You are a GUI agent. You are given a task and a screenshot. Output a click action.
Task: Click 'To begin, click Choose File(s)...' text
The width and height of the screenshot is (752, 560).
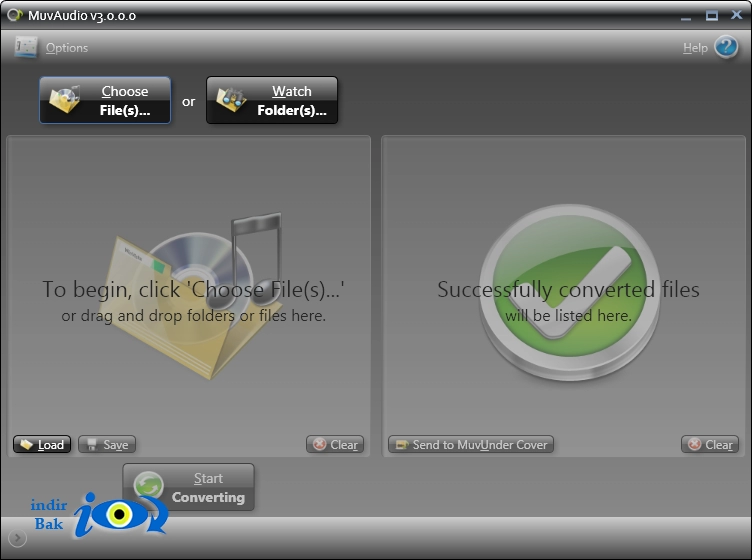pos(193,290)
